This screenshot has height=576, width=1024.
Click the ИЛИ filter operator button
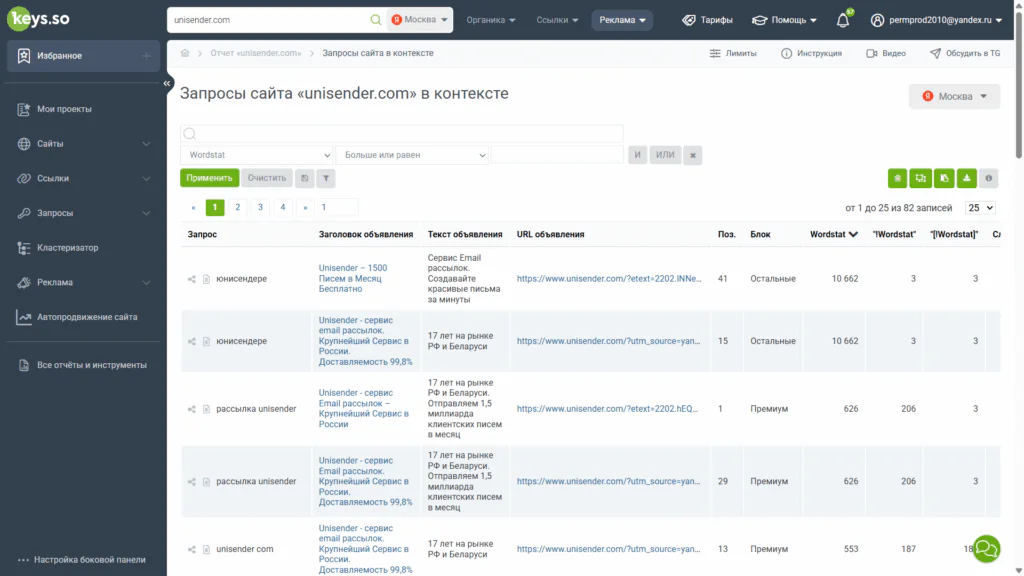point(665,155)
